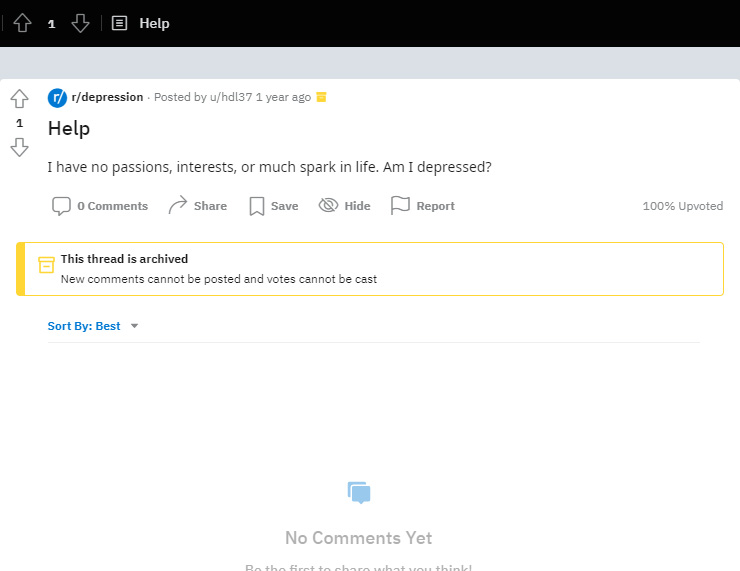Open user u/hdl37 profile link

pyautogui.click(x=231, y=97)
